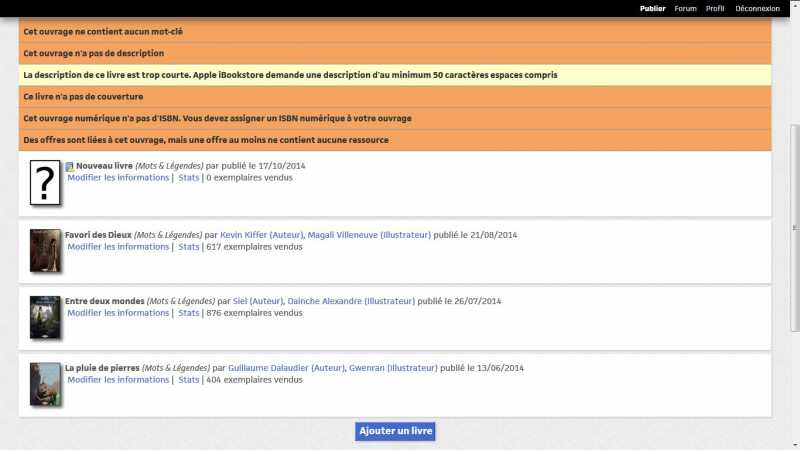Open the Profil page
The height and width of the screenshot is (450, 800).
(715, 8)
